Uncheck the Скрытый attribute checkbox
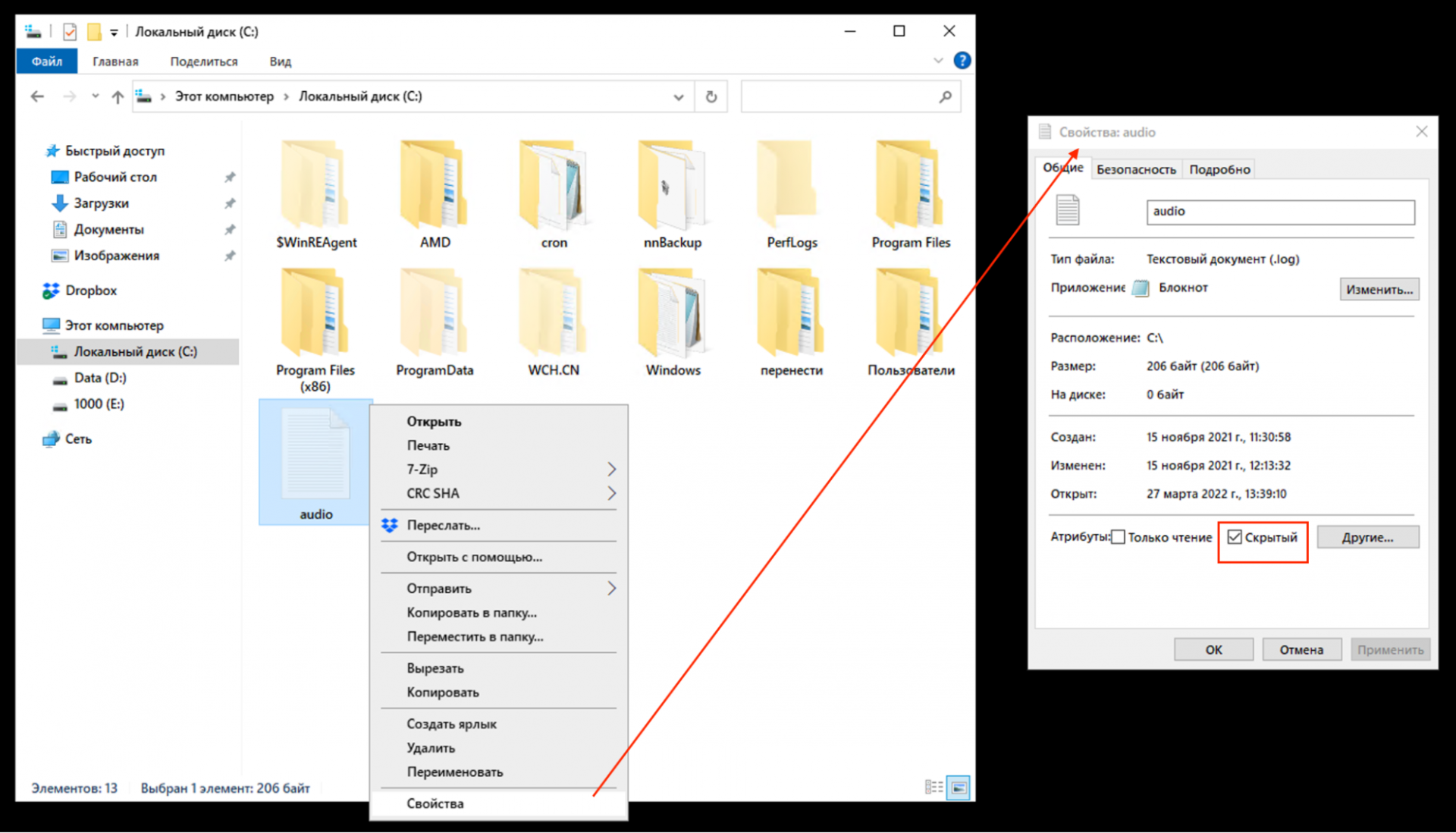1456x833 pixels. [x=1235, y=537]
